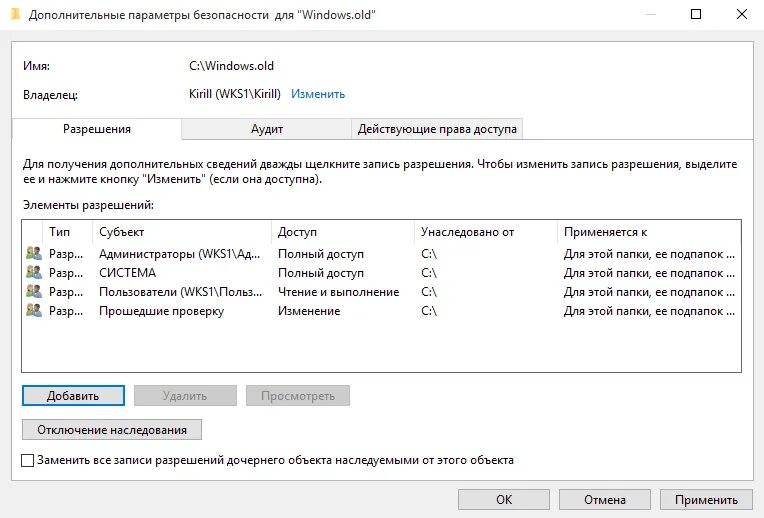The width and height of the screenshot is (764, 518).
Task: Confirm with the OK button
Action: coord(504,499)
